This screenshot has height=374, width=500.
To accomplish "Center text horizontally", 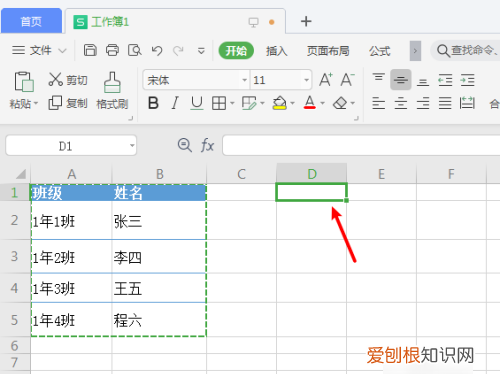I will point(401,103).
